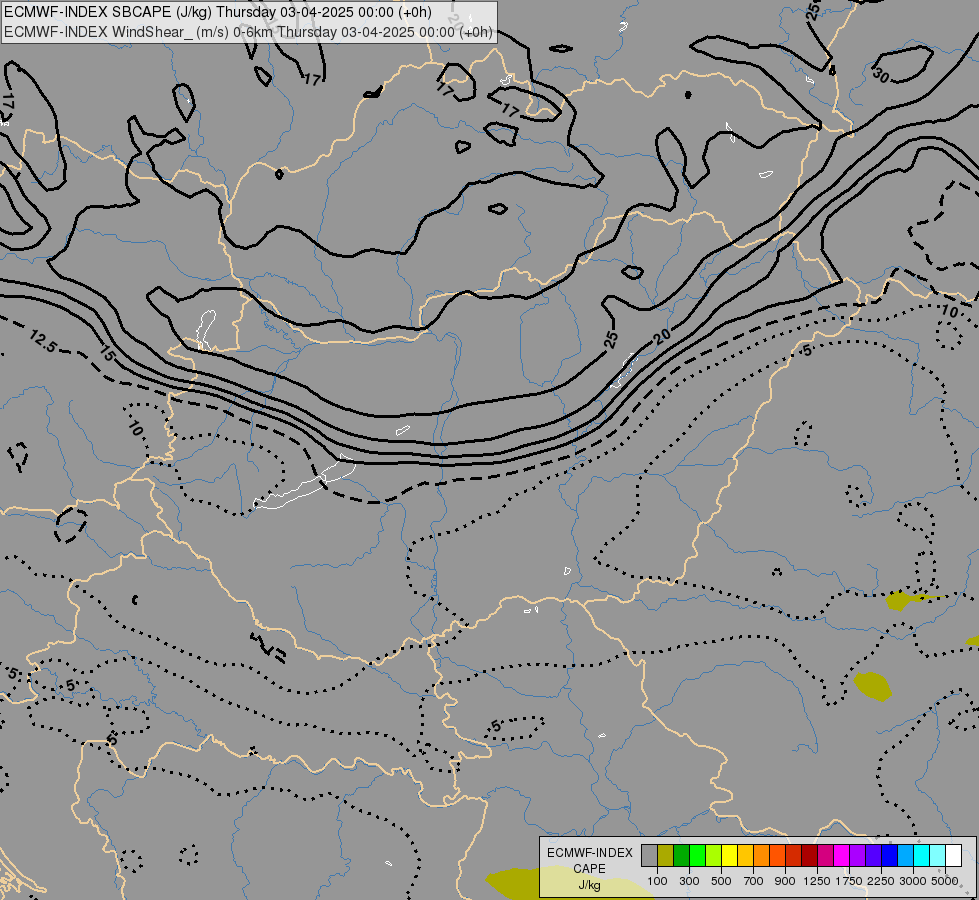Select the legend value 900
Image resolution: width=979 pixels, height=900 pixels.
(785, 881)
